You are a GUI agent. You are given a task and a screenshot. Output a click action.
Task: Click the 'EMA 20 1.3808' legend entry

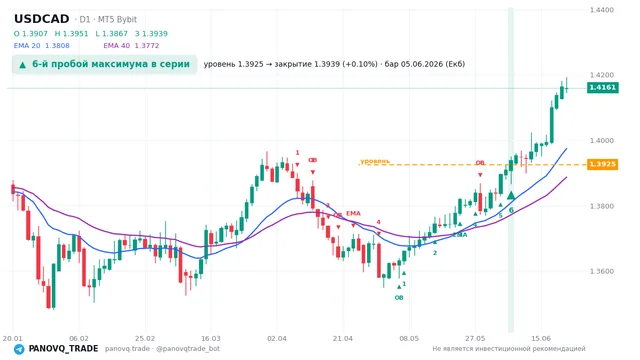pos(42,46)
